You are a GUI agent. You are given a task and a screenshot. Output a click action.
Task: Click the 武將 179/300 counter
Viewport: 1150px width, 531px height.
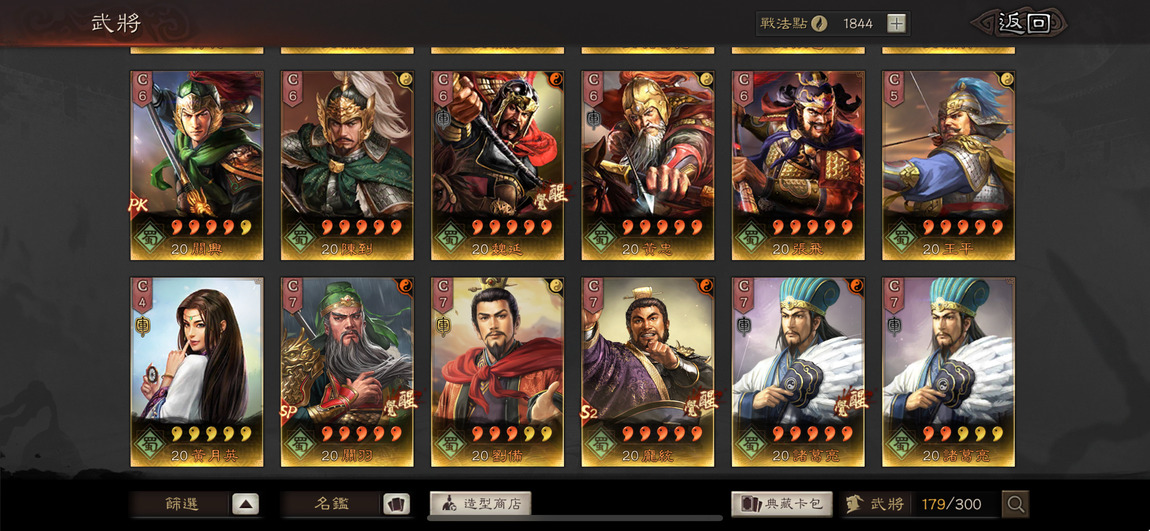click(921, 504)
